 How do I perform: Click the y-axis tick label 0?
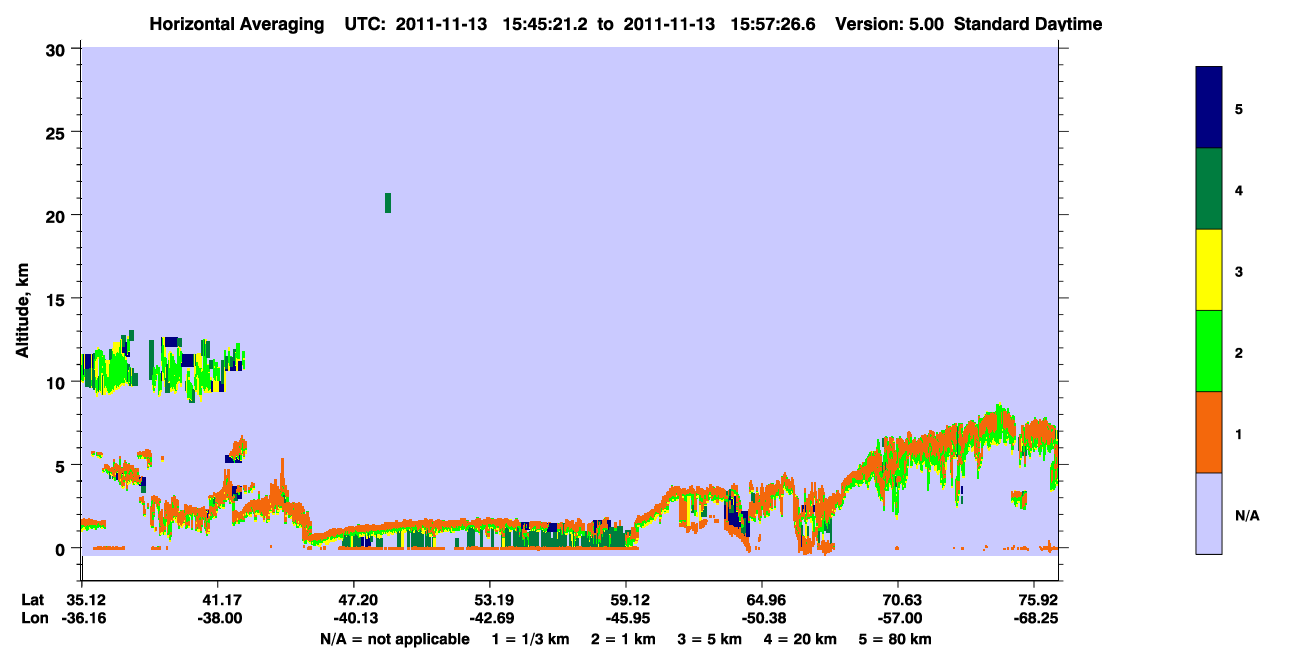pyautogui.click(x=61, y=549)
